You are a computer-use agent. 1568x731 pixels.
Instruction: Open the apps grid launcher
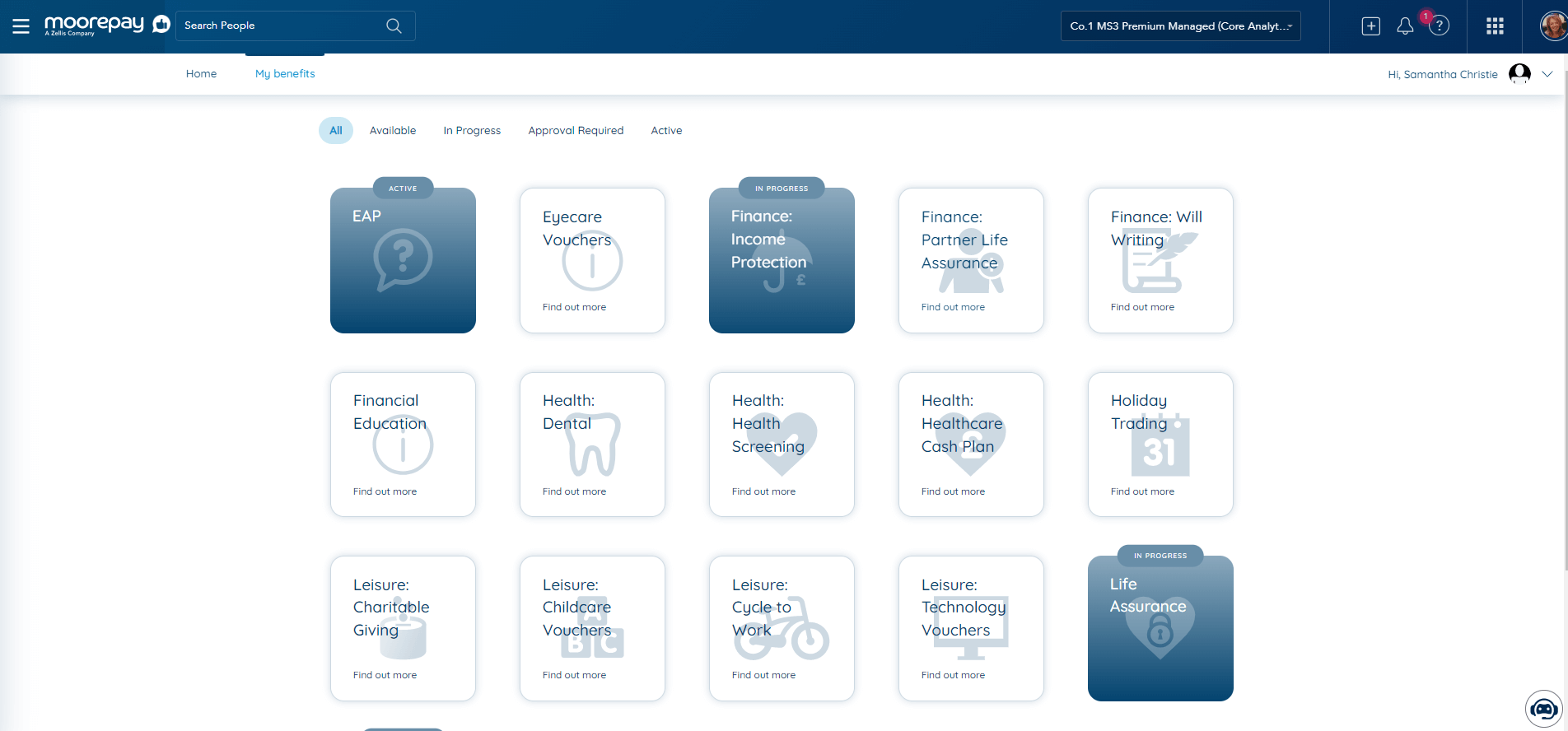pyautogui.click(x=1495, y=26)
